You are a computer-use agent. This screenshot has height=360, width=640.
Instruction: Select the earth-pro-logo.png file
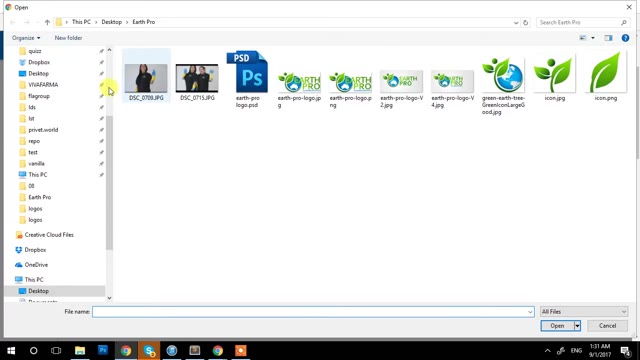tap(350, 82)
